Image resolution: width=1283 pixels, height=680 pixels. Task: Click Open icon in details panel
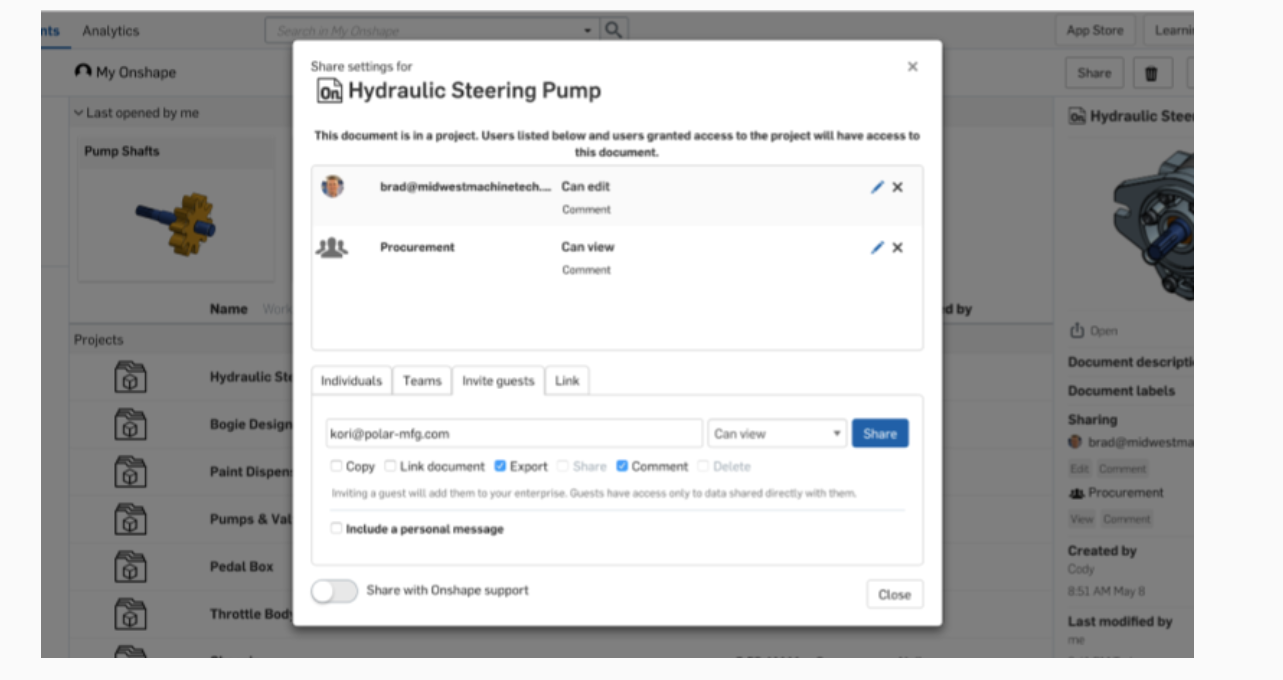(1077, 330)
